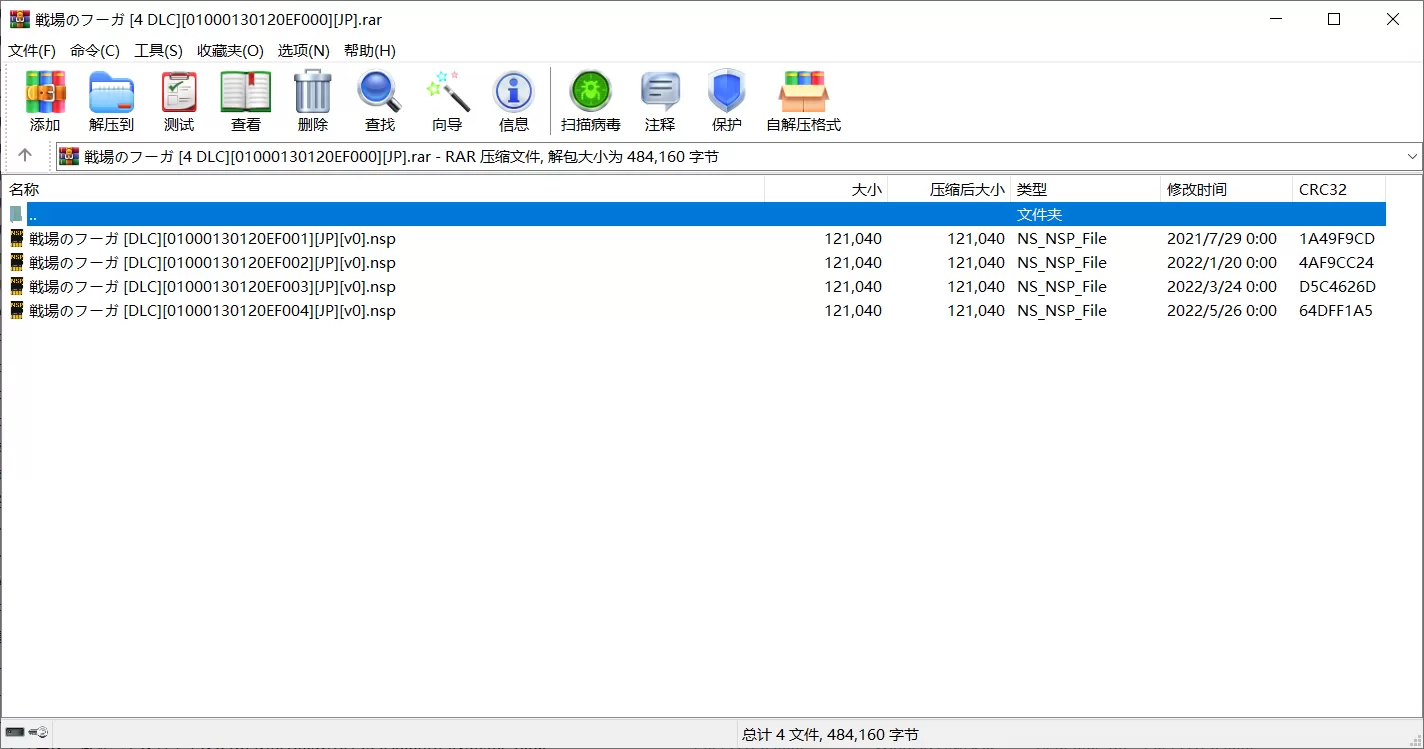The height and width of the screenshot is (749, 1424).
Task: Click the 删除 (Delete) trash icon
Action: (312, 101)
